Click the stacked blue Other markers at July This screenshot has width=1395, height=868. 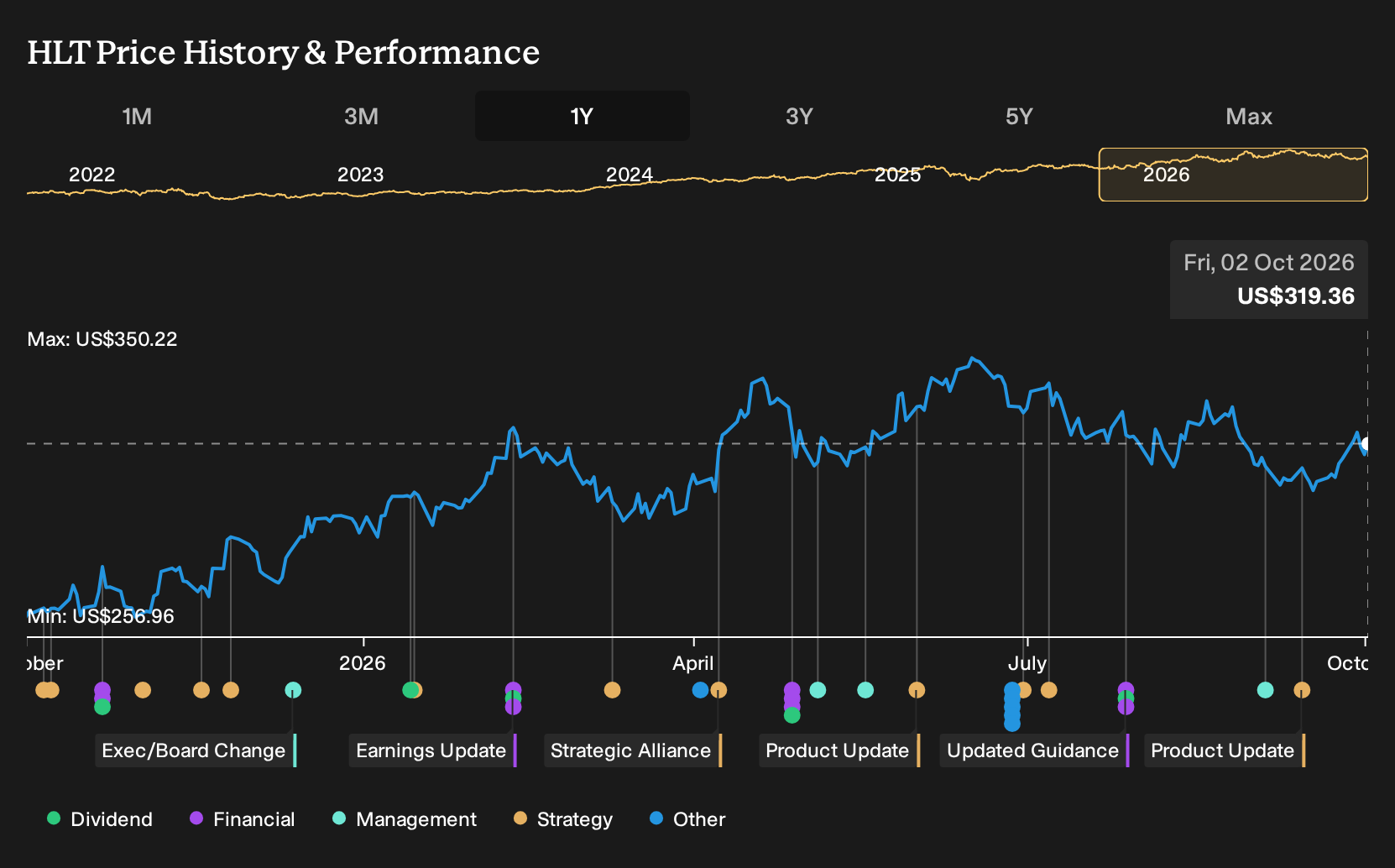coord(1012,706)
